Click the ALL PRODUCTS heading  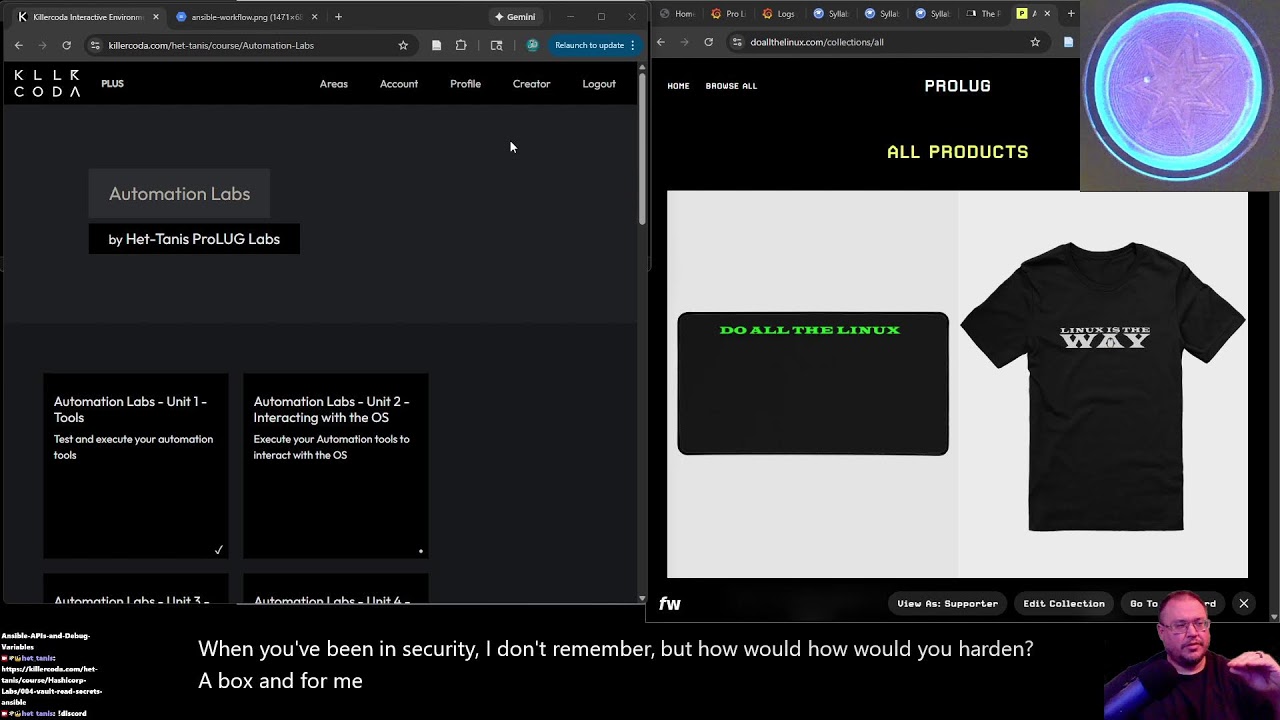click(x=957, y=152)
